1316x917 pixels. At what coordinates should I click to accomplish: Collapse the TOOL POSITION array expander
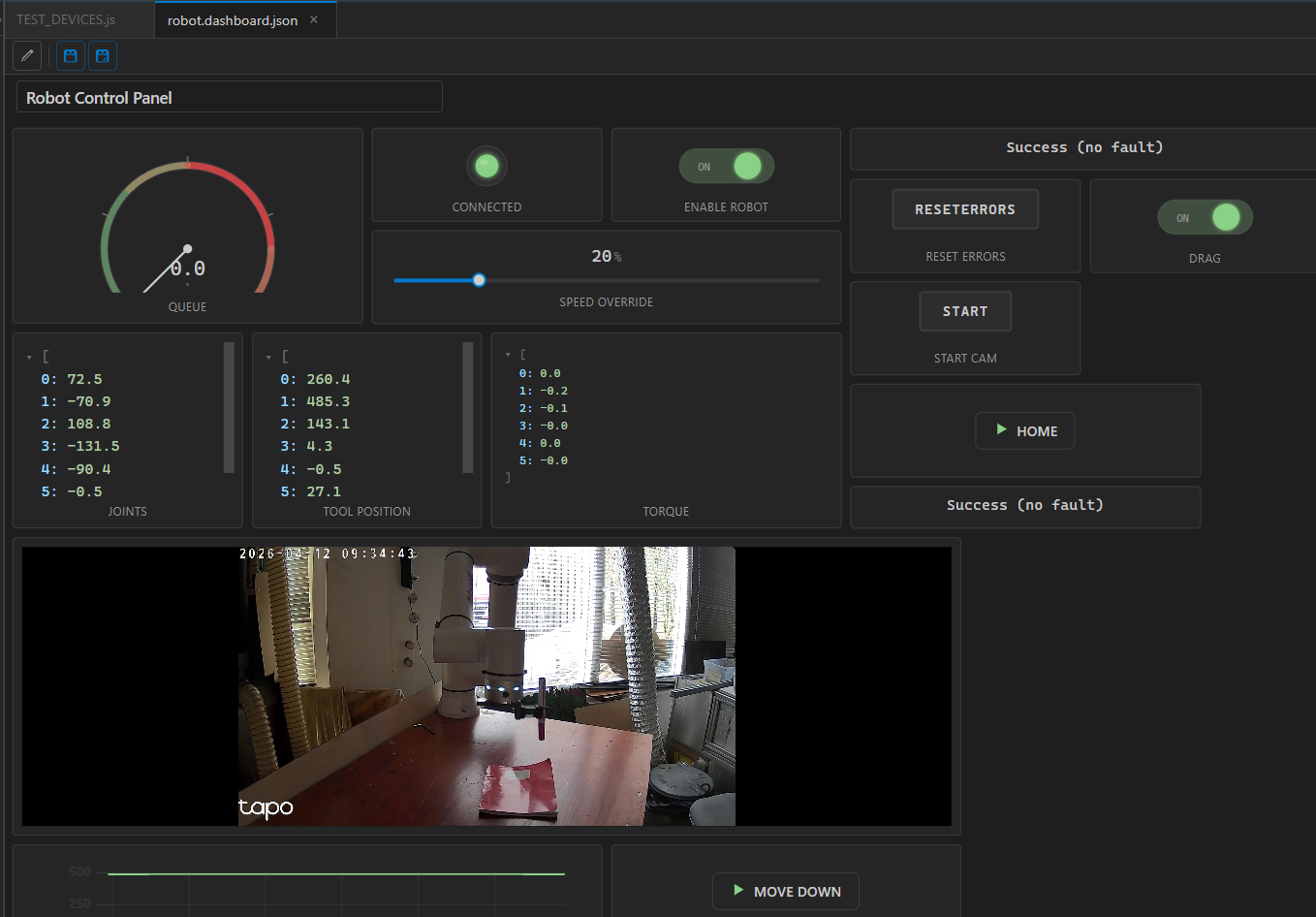[x=268, y=355]
